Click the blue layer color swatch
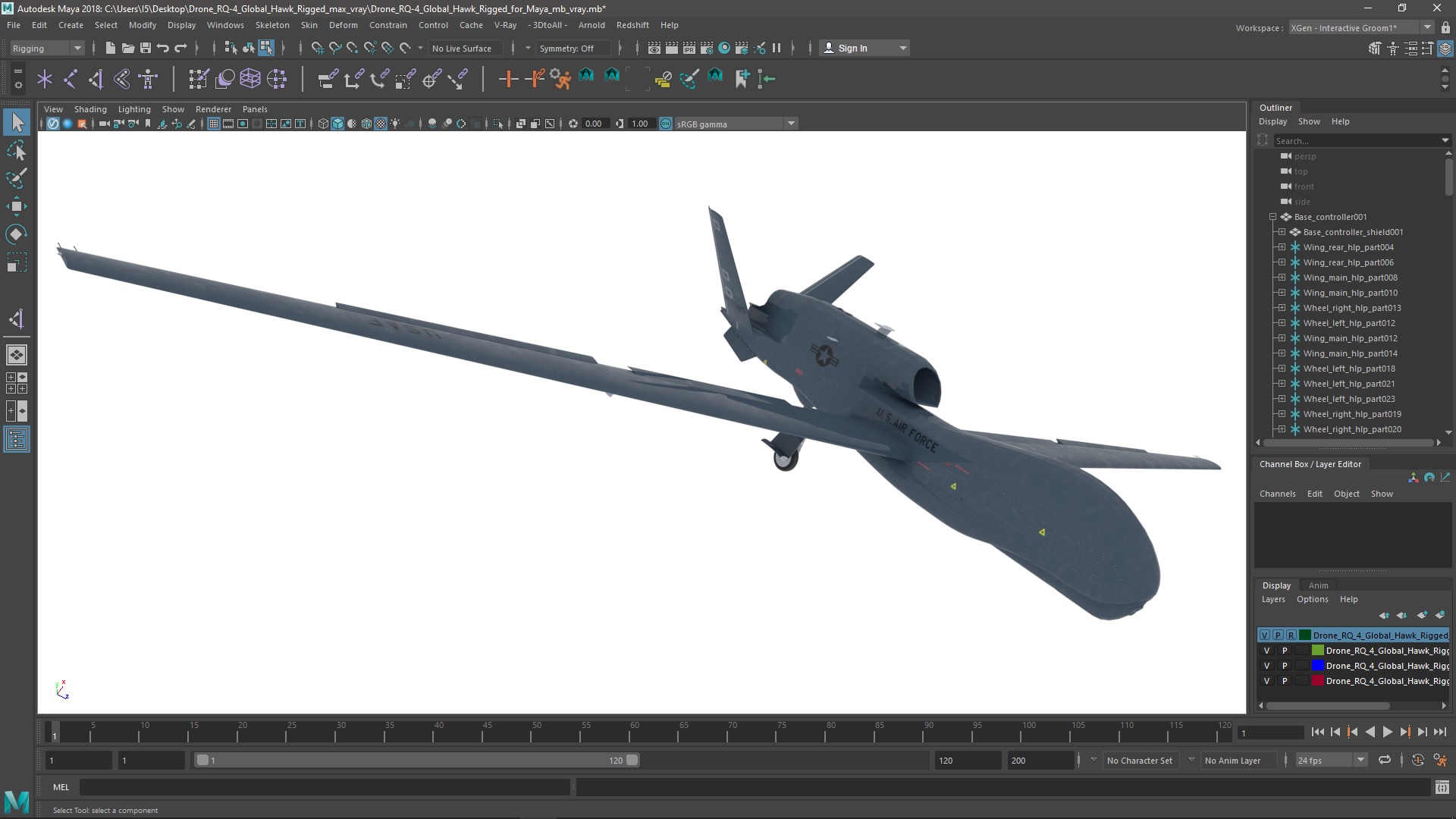Screen dimensions: 1456x819 (x=1318, y=666)
